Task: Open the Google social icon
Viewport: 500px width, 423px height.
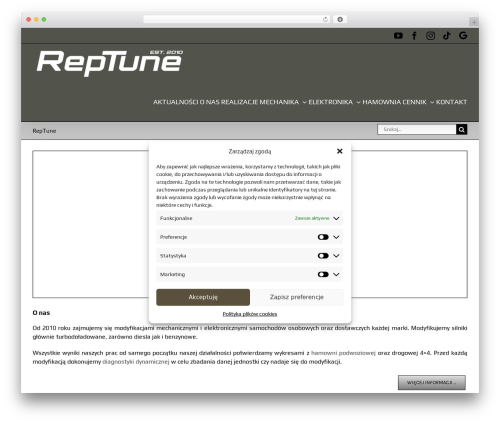Action: coord(463,36)
